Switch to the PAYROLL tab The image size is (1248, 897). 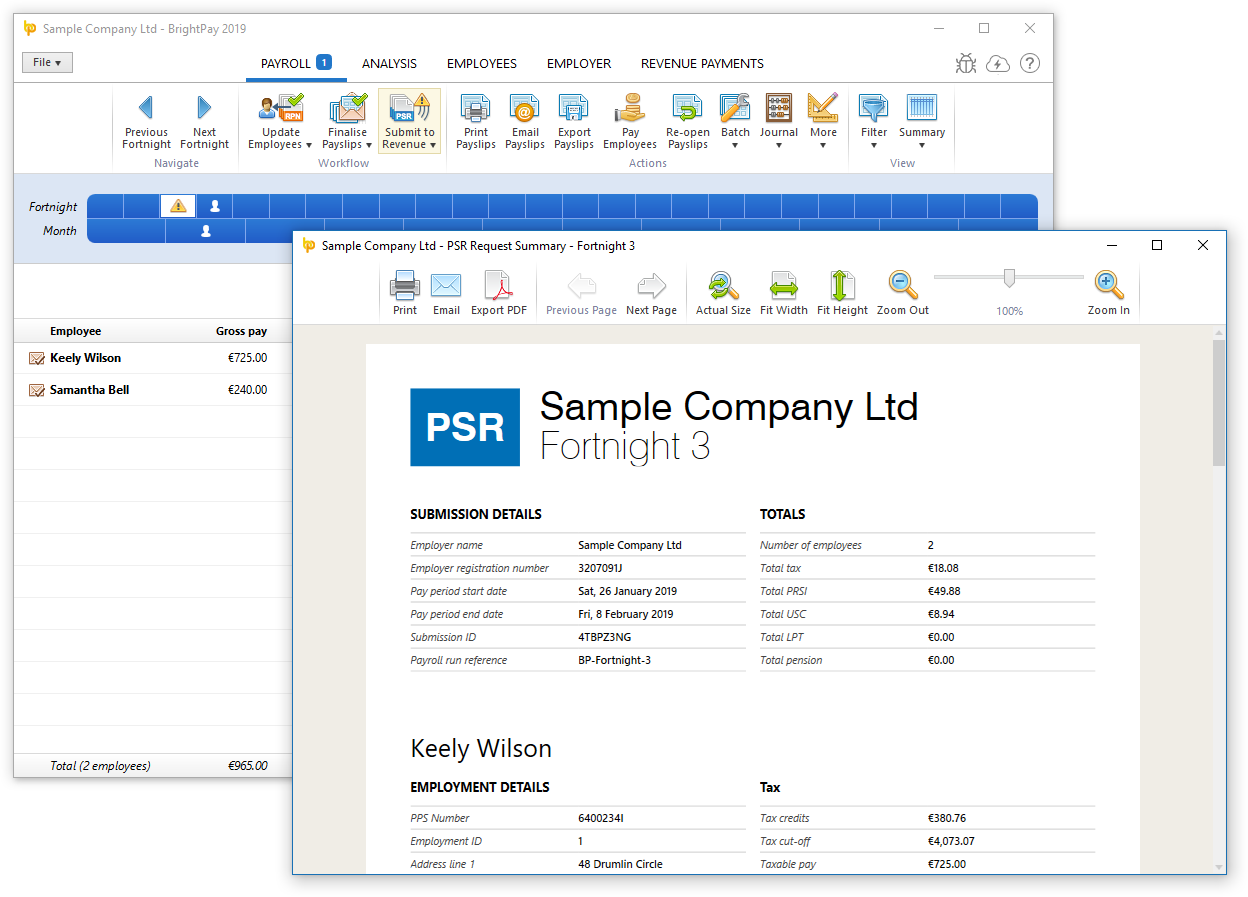(x=296, y=64)
